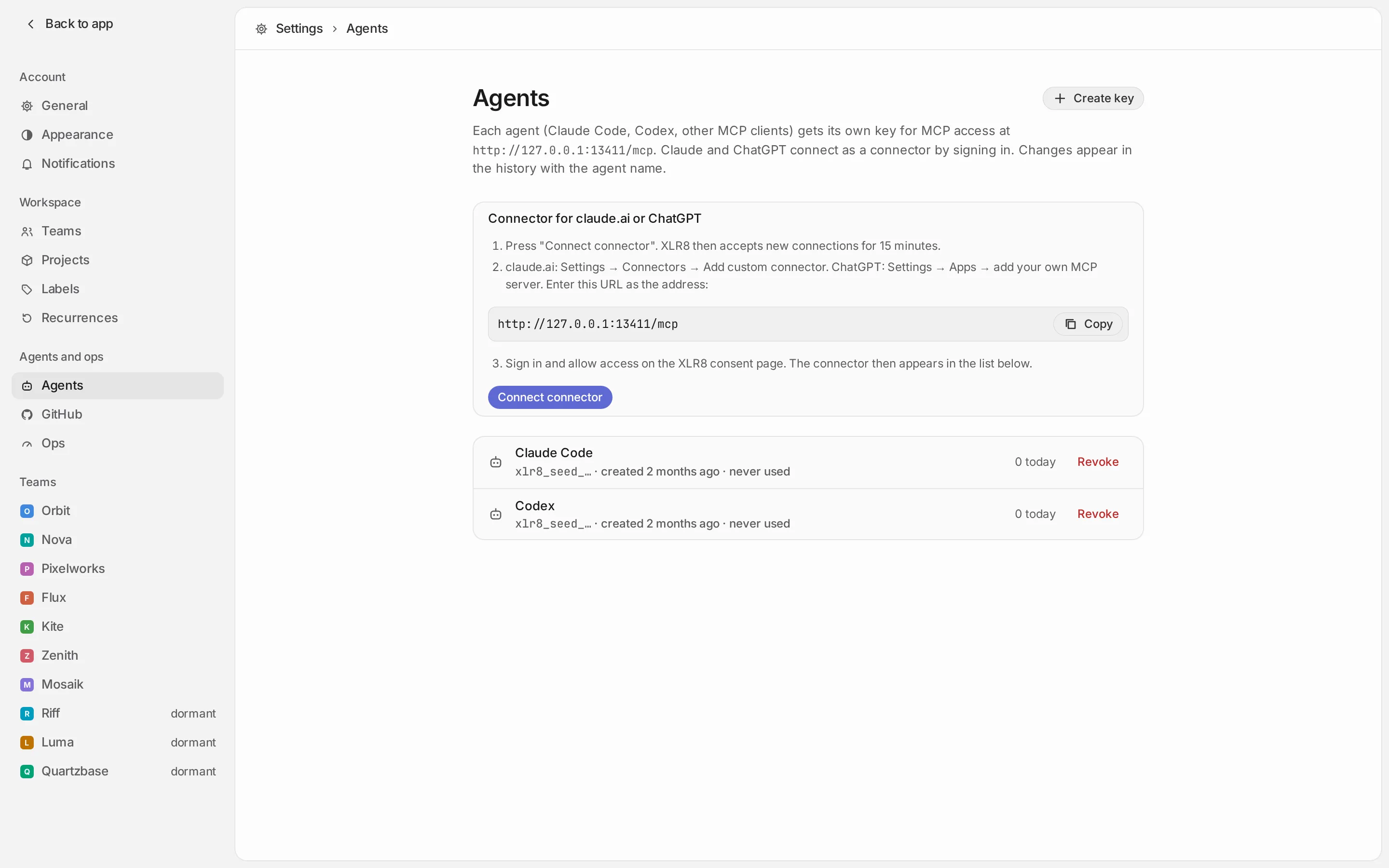Open the Ops settings page
Viewport: 1389px width, 868px height.
tap(118, 443)
